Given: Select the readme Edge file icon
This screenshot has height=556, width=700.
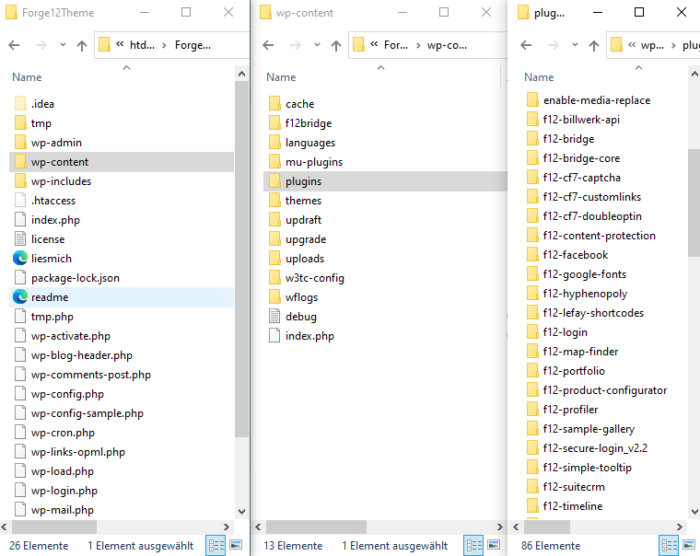Looking at the screenshot, I should pyautogui.click(x=20, y=297).
